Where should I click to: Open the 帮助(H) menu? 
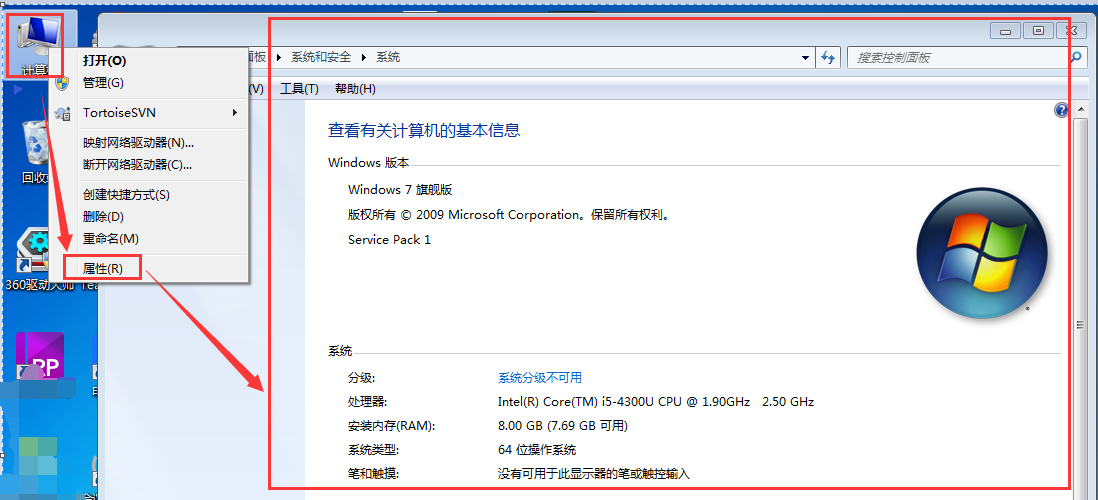coord(355,89)
